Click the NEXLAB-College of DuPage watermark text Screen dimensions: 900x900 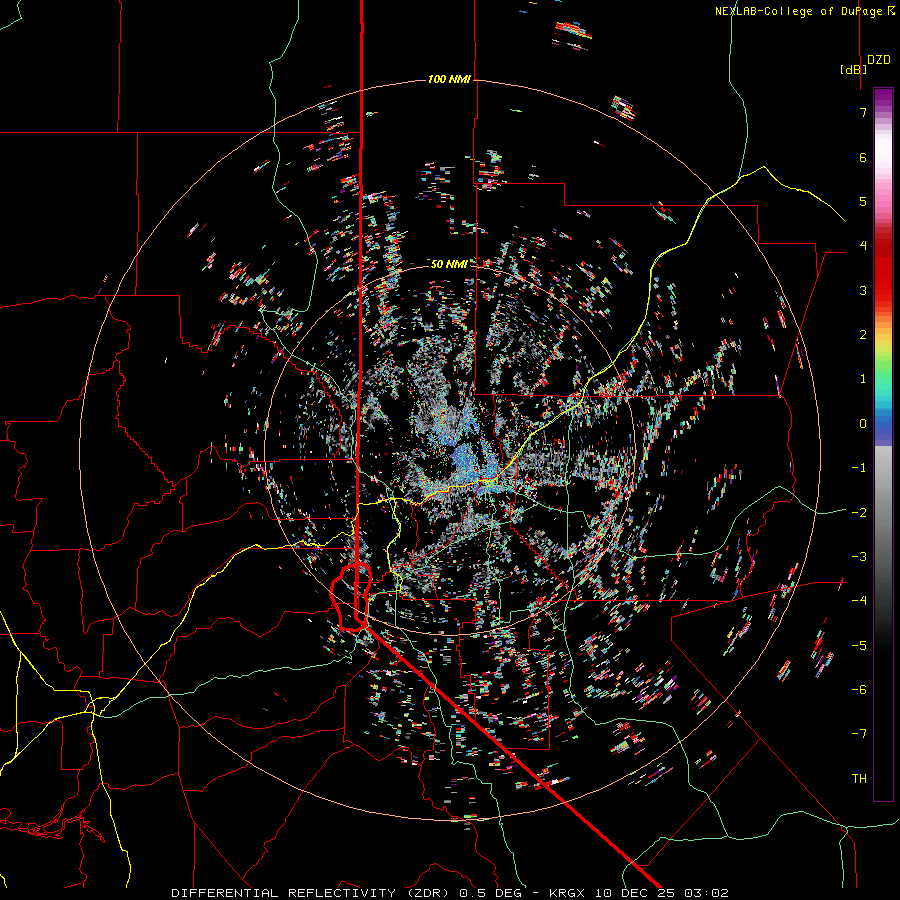(805, 11)
